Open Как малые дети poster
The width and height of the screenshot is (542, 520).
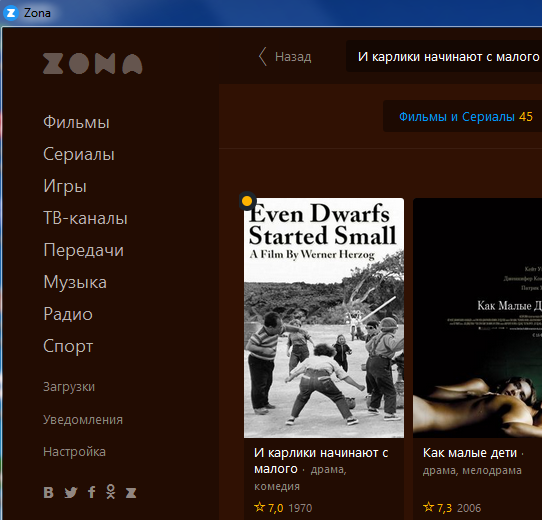click(477, 318)
